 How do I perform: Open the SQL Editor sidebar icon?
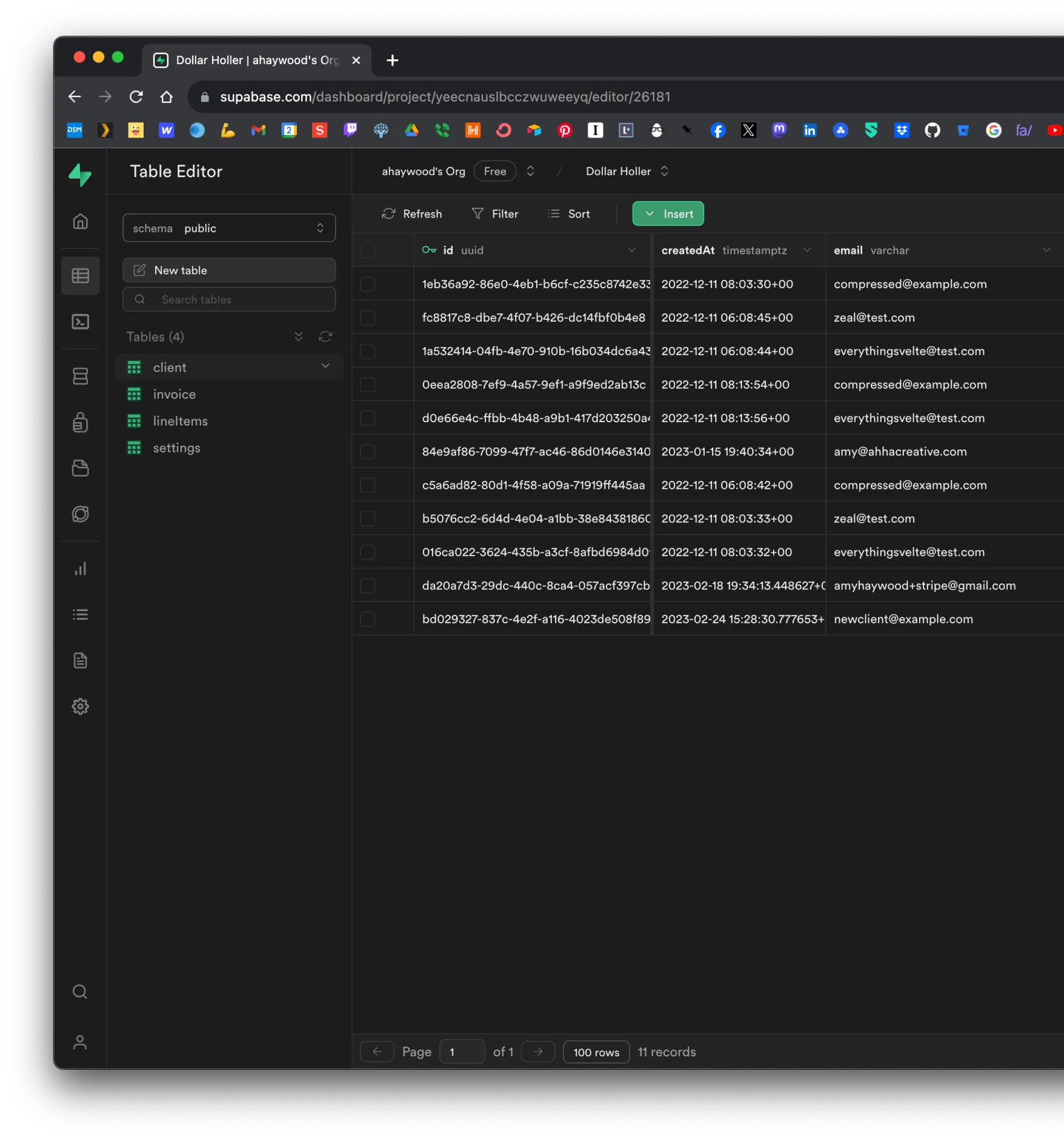(x=80, y=322)
